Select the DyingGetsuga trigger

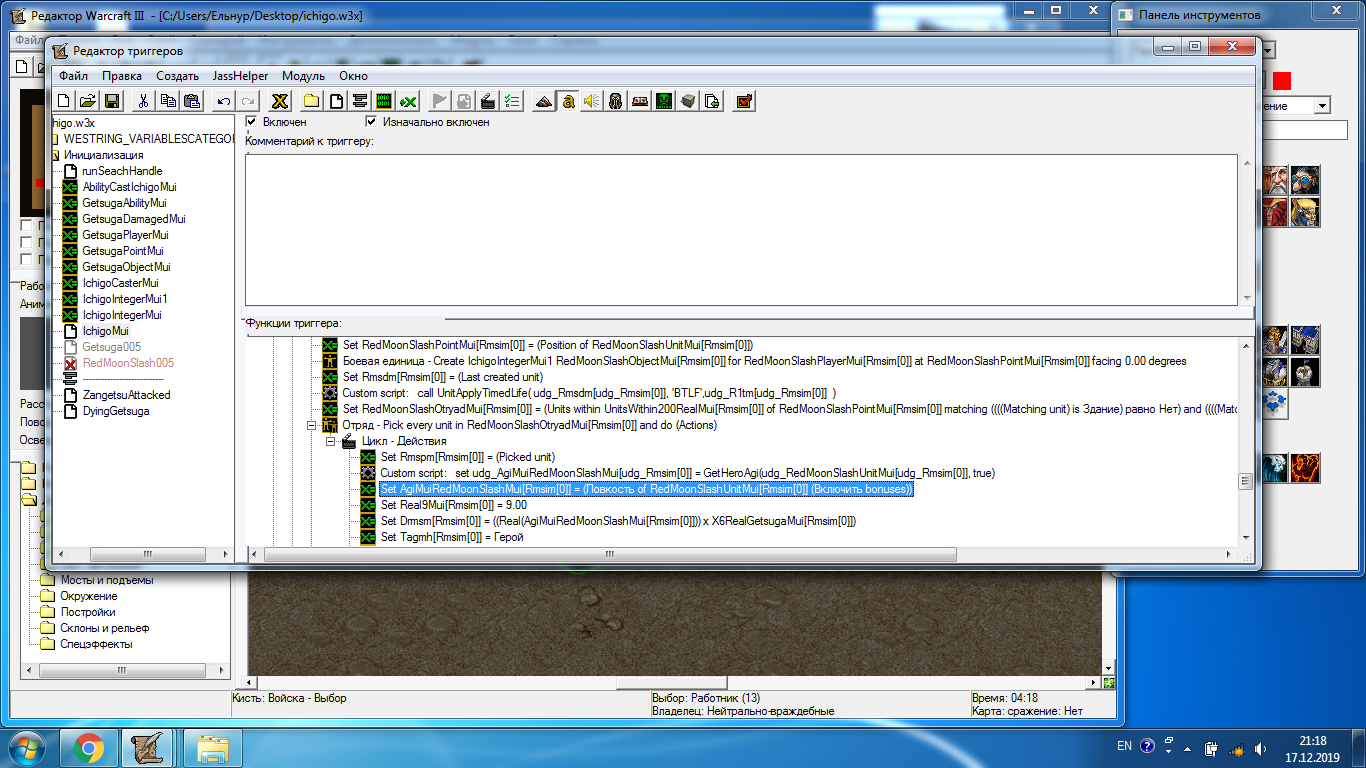click(116, 411)
